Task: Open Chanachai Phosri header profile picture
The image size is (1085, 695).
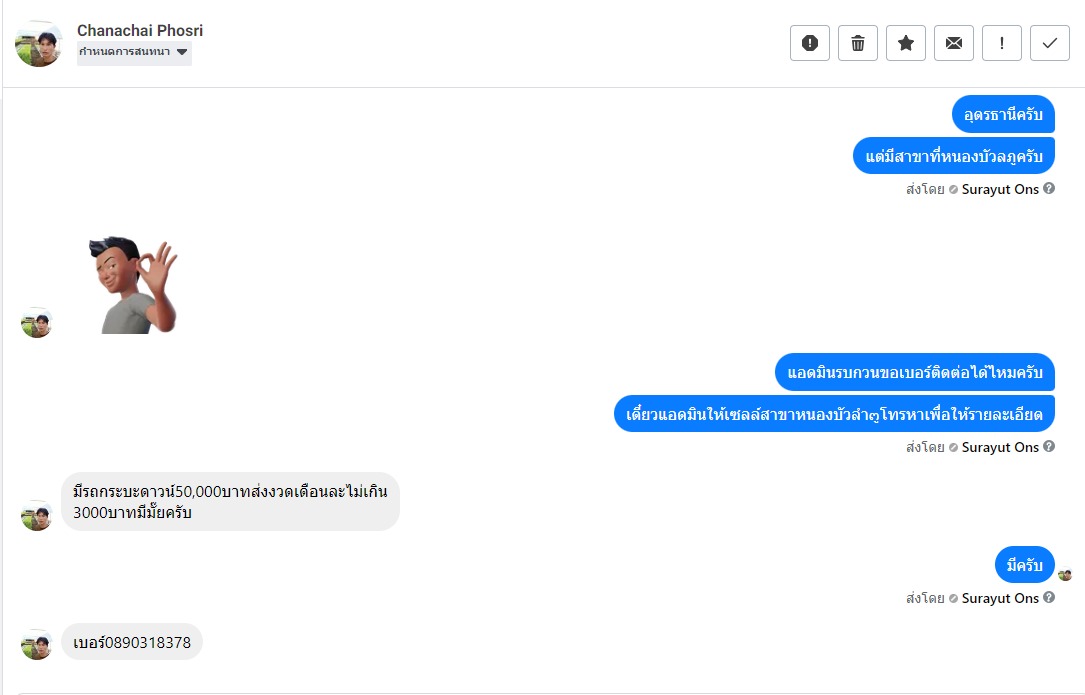Action: [x=39, y=43]
